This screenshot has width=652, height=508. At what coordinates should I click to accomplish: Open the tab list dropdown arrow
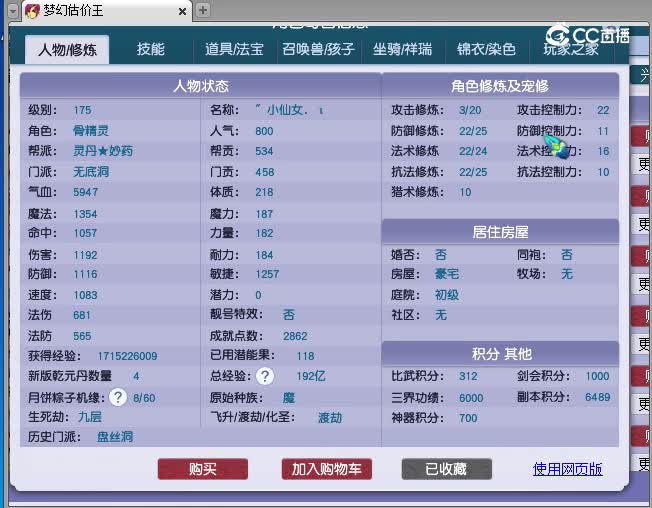click(14, 11)
